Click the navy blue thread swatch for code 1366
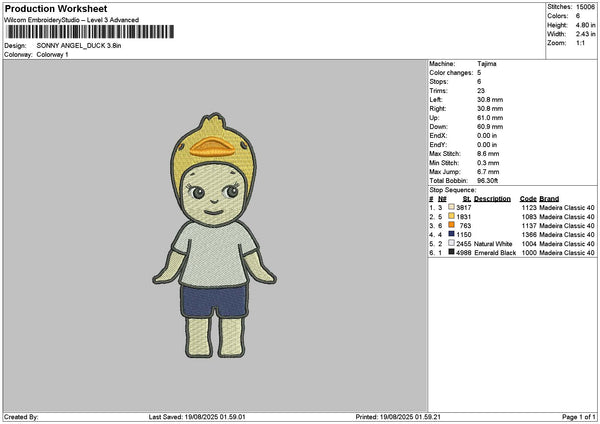Screen dimensions: 600x424 point(452,234)
